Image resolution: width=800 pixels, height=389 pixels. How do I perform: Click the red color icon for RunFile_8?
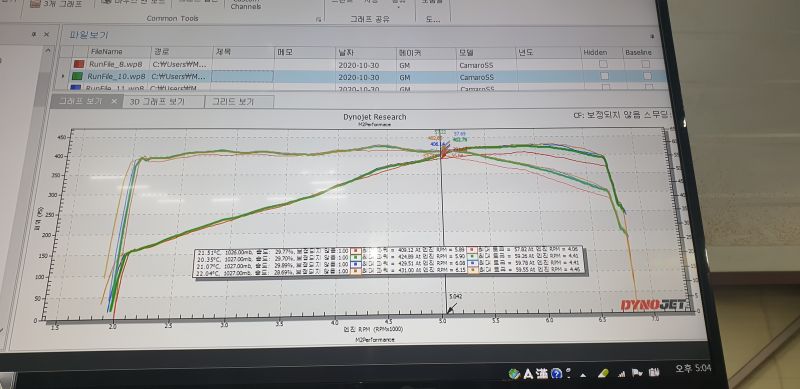(x=79, y=64)
